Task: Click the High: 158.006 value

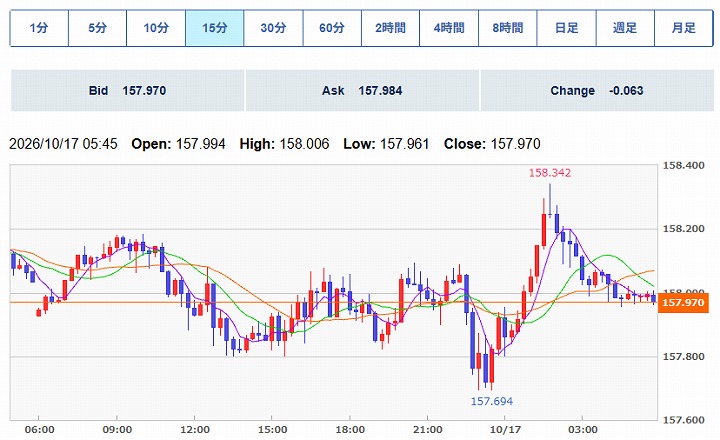Action: tap(284, 144)
